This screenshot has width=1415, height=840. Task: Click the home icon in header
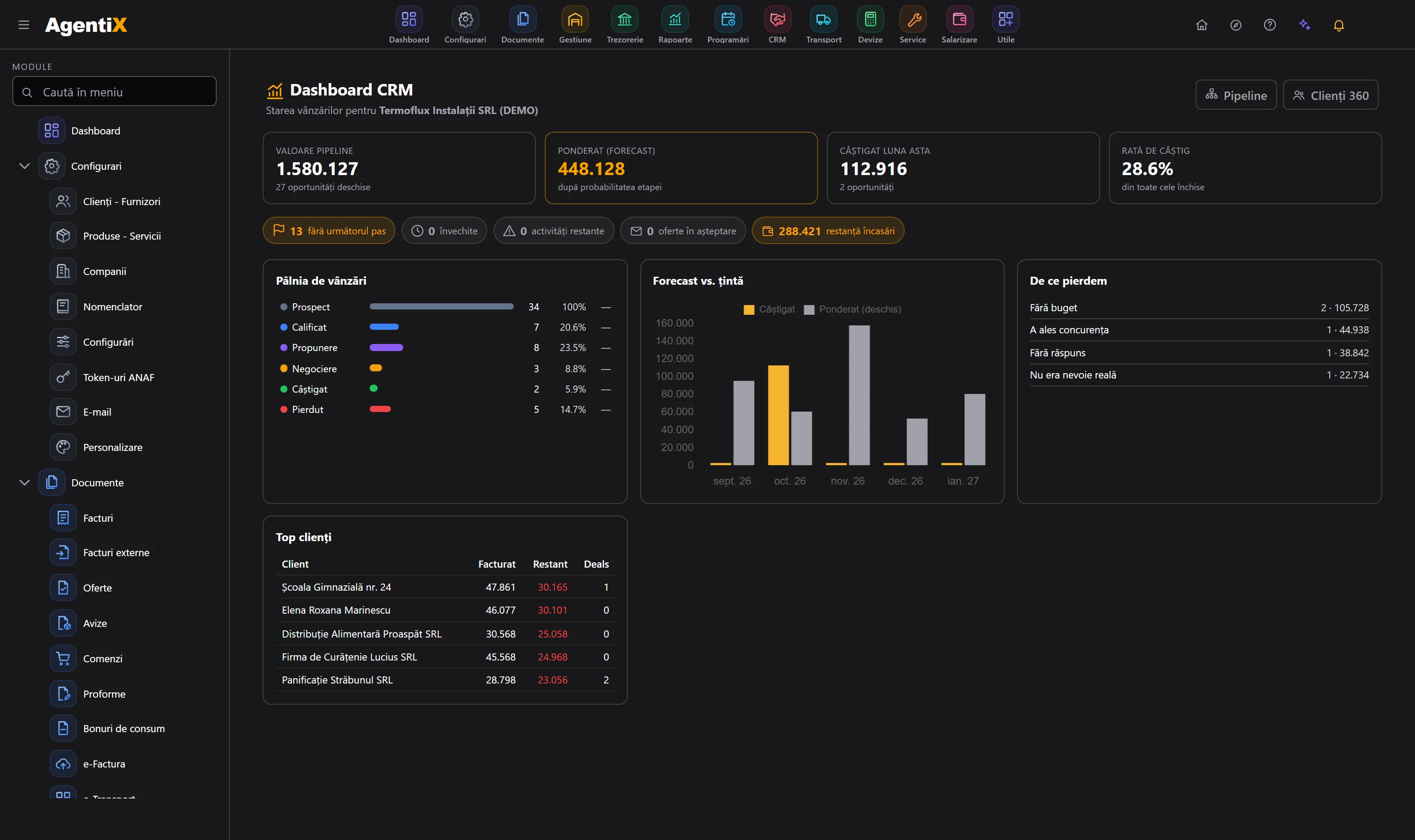(1201, 25)
